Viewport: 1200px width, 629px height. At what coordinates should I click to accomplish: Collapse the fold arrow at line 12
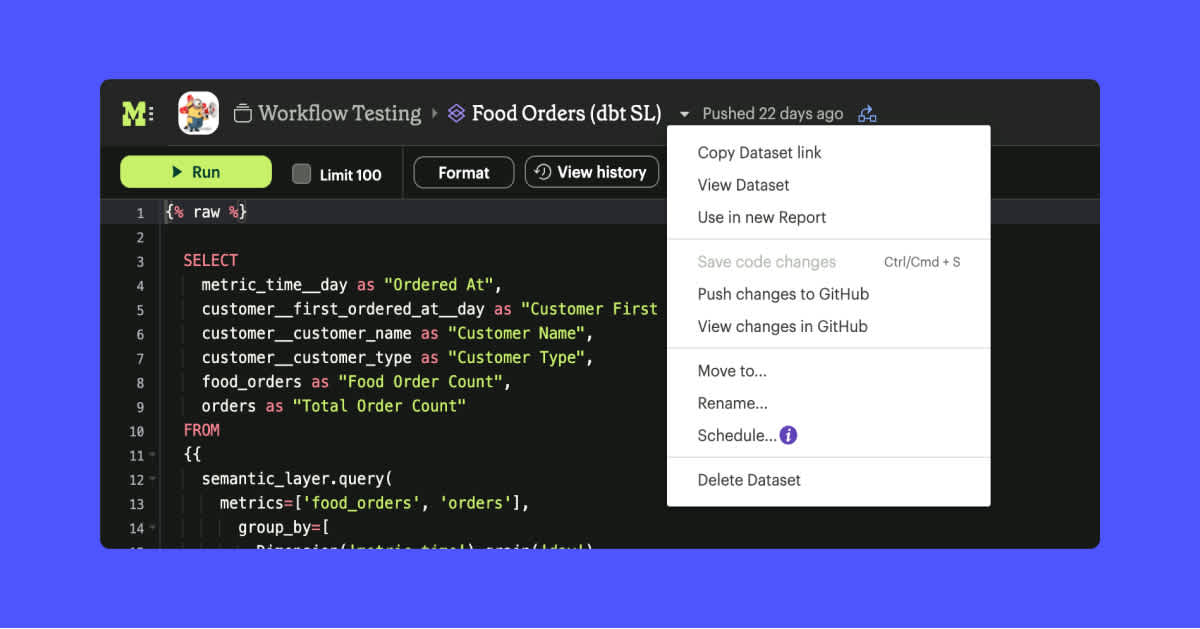coord(152,479)
